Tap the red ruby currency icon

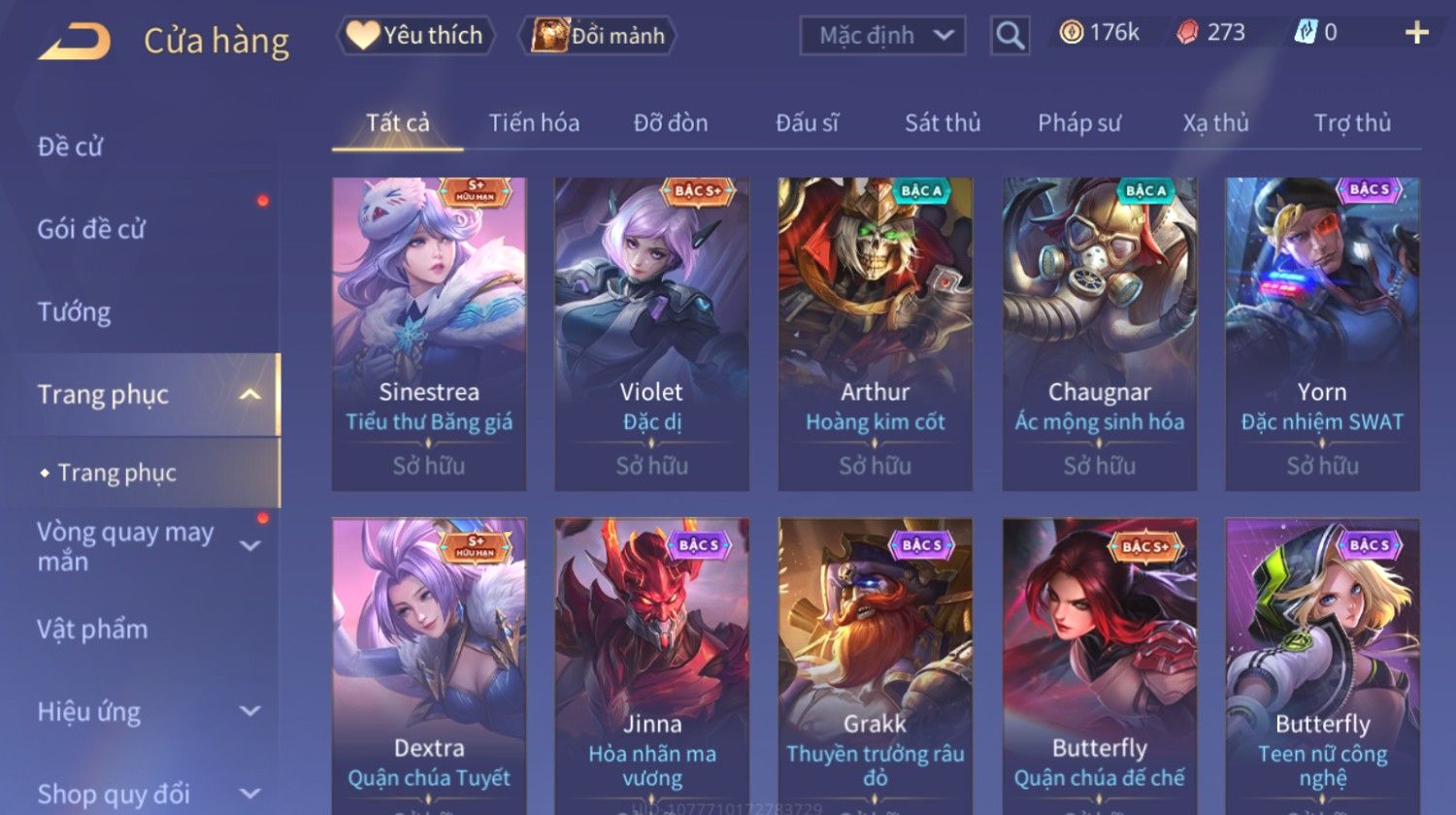(1187, 33)
